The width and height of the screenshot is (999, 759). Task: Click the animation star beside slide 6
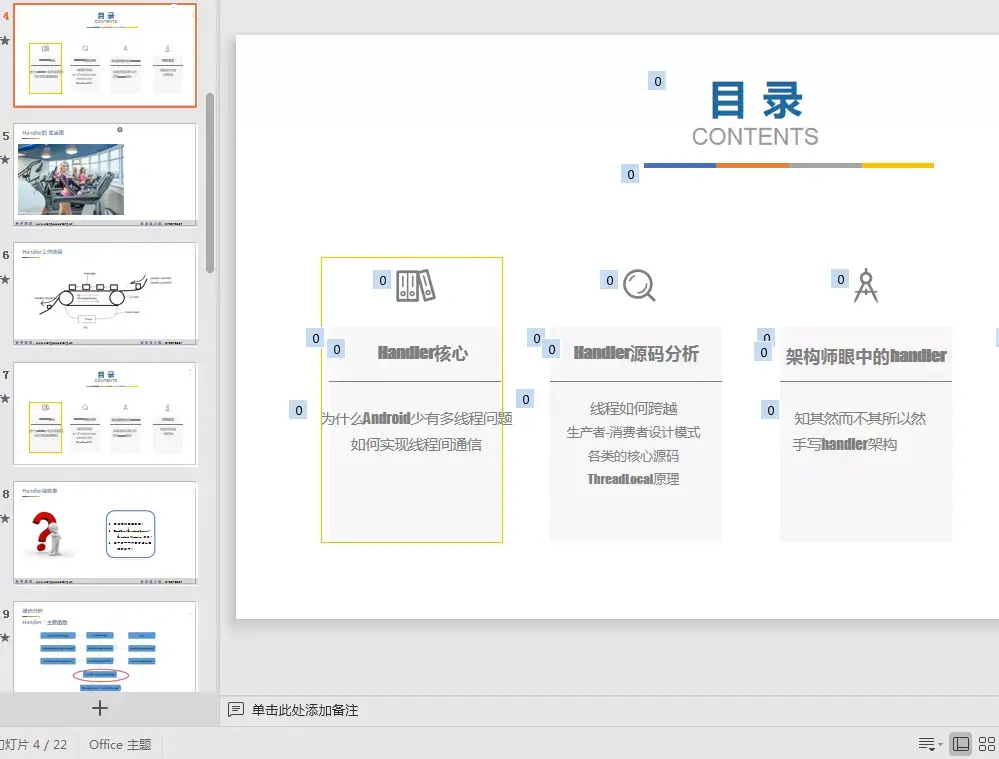[5, 279]
